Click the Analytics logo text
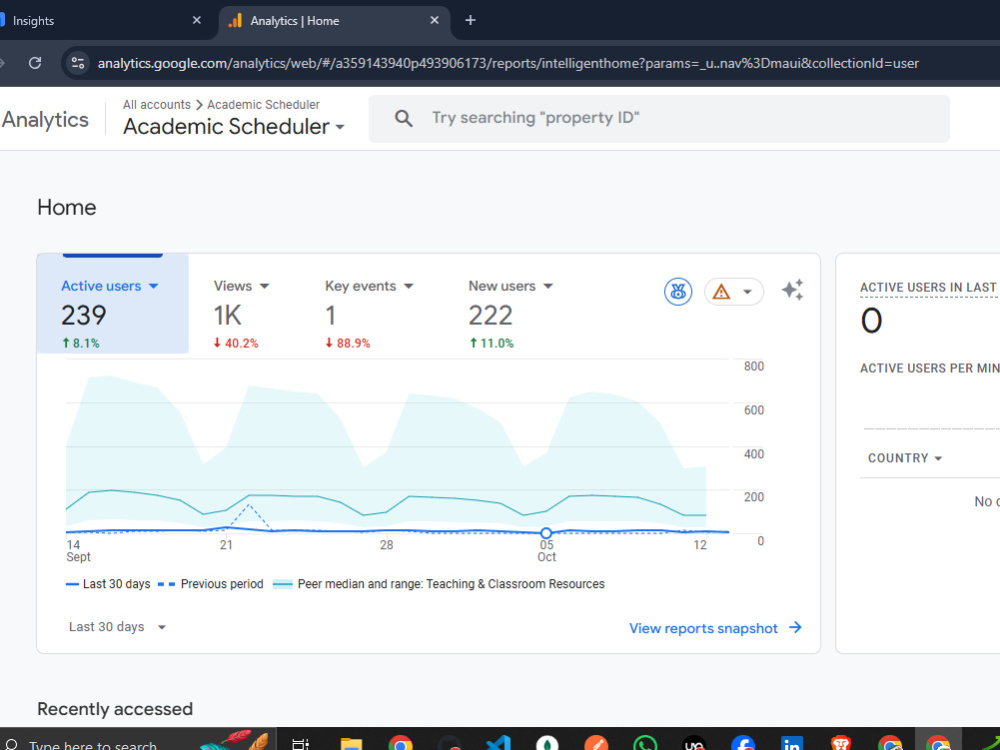1000x750 pixels. click(x=45, y=120)
